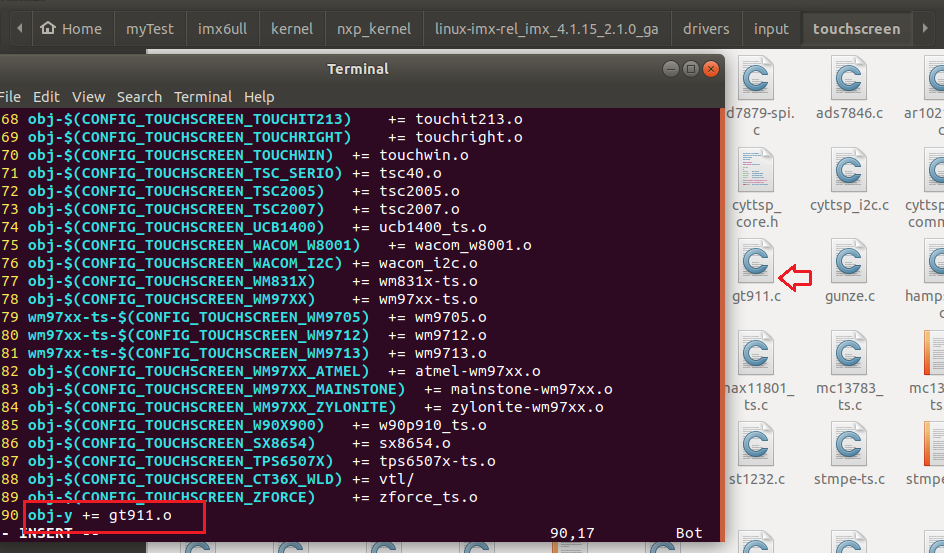Click 'wacom_i2c.o' on line 76
Screen dimensions: 944x553
point(429,264)
